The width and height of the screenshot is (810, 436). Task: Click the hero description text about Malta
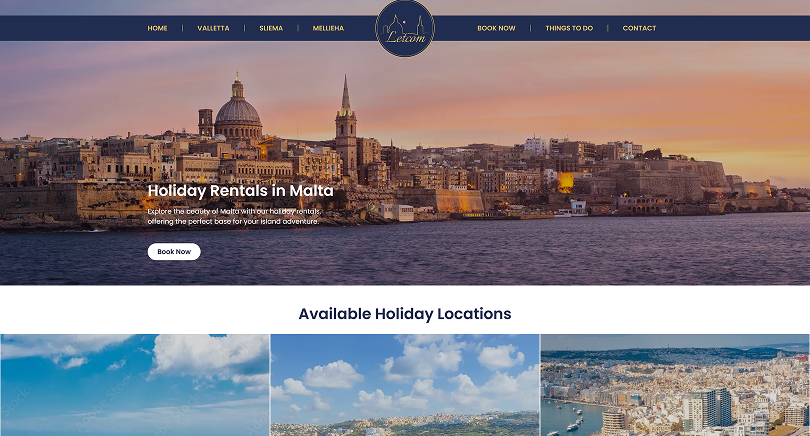234,216
